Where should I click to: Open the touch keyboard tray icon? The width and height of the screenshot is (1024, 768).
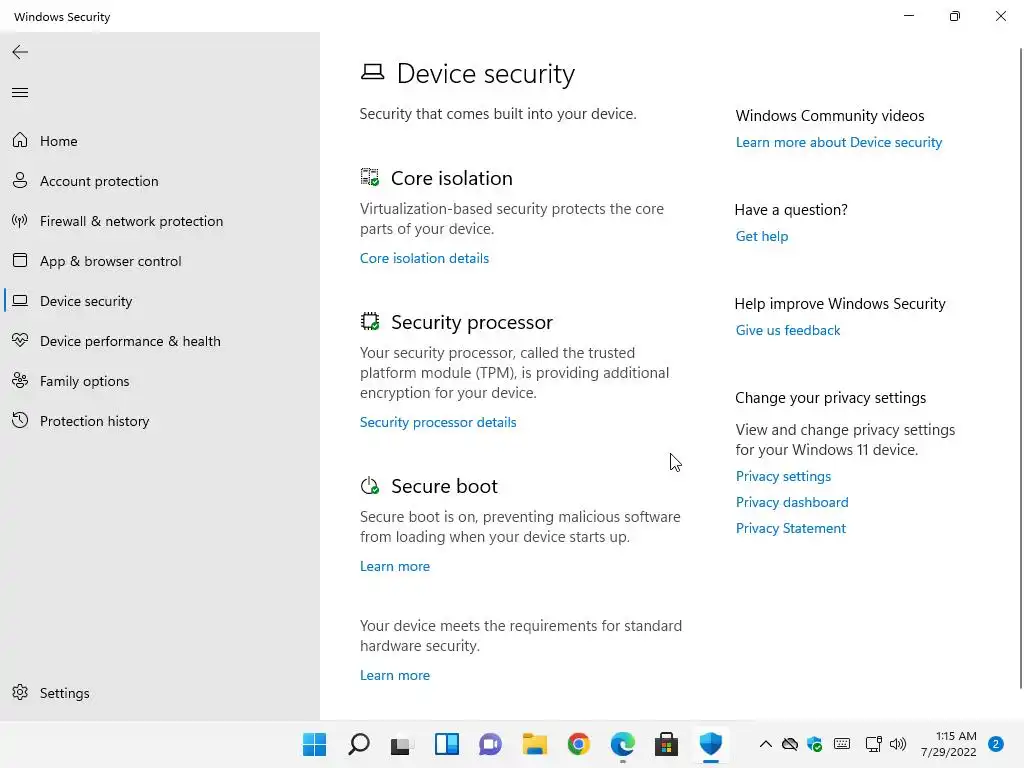tap(842, 744)
